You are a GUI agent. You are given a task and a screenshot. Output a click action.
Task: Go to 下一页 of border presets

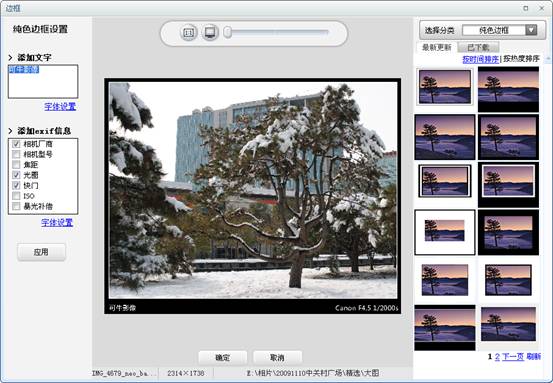(x=512, y=357)
